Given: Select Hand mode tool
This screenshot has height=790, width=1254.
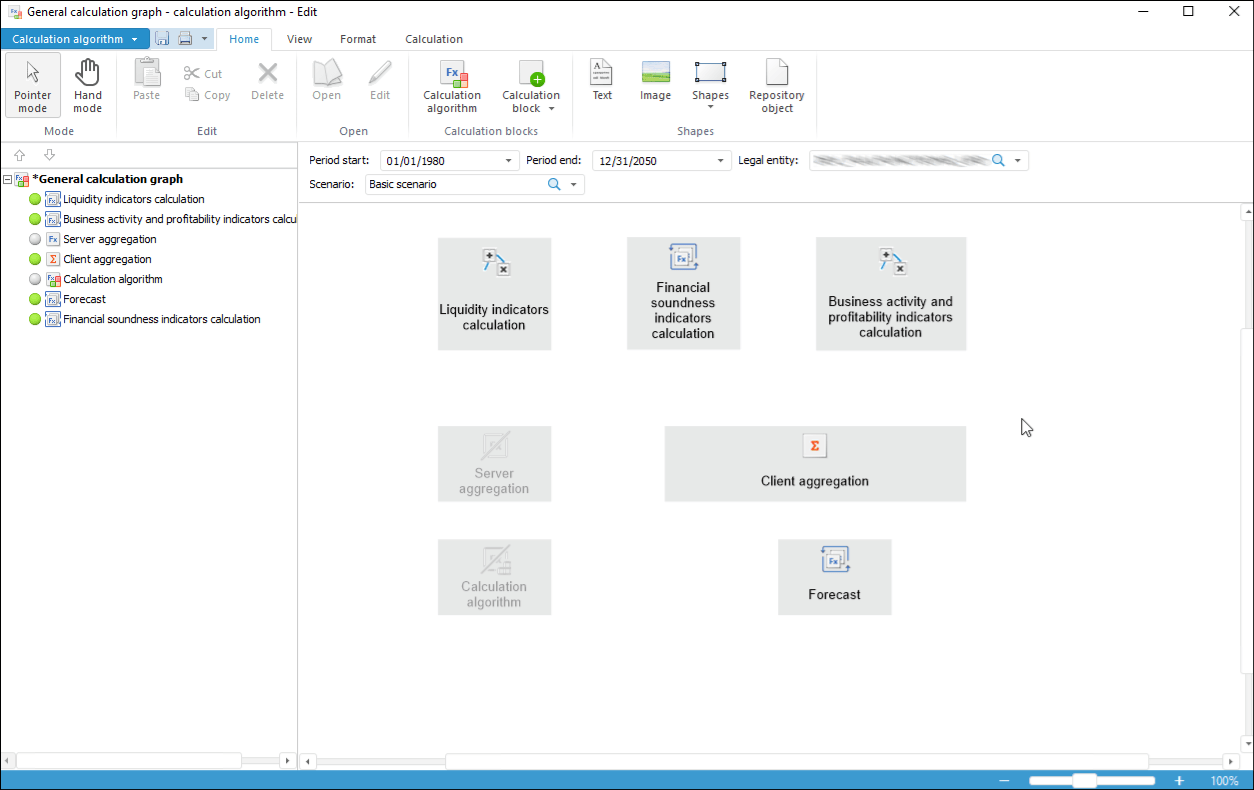Looking at the screenshot, I should tap(87, 85).
